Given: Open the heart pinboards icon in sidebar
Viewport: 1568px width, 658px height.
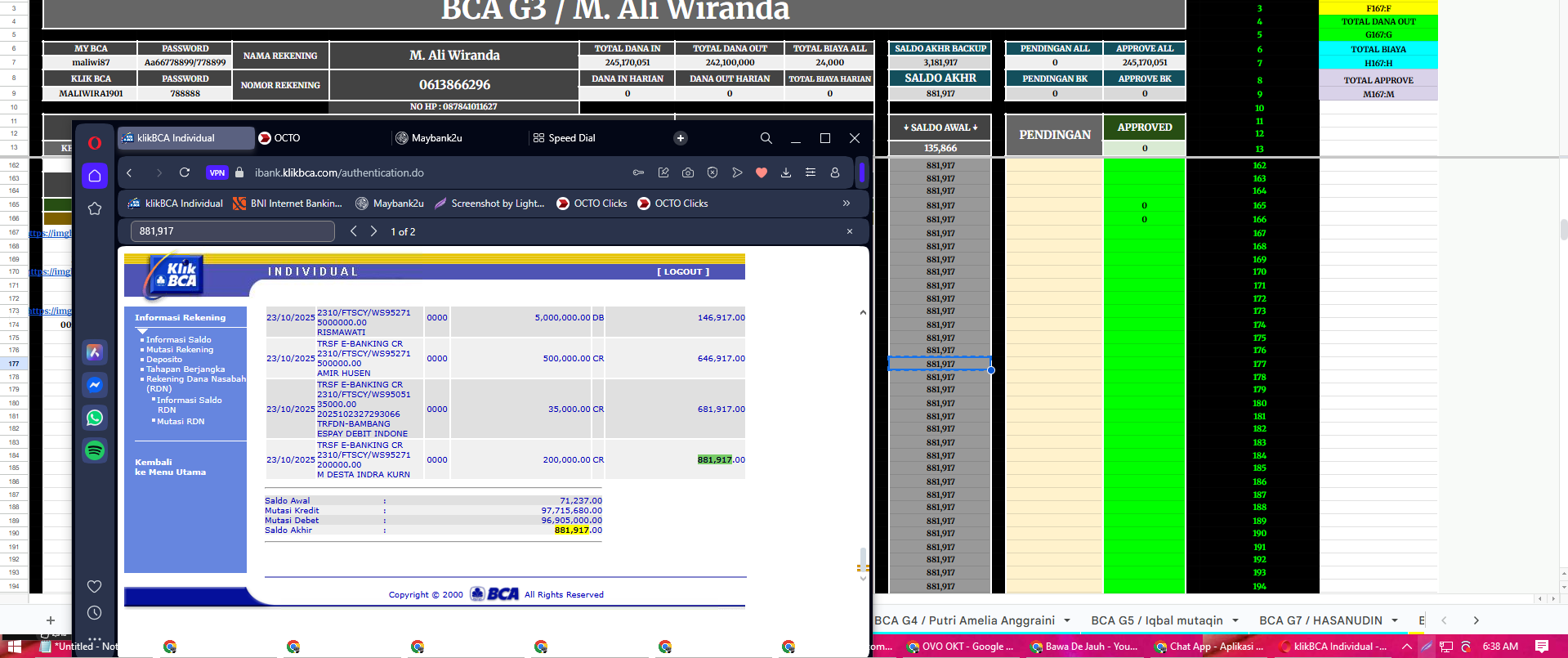Looking at the screenshot, I should click(x=95, y=586).
